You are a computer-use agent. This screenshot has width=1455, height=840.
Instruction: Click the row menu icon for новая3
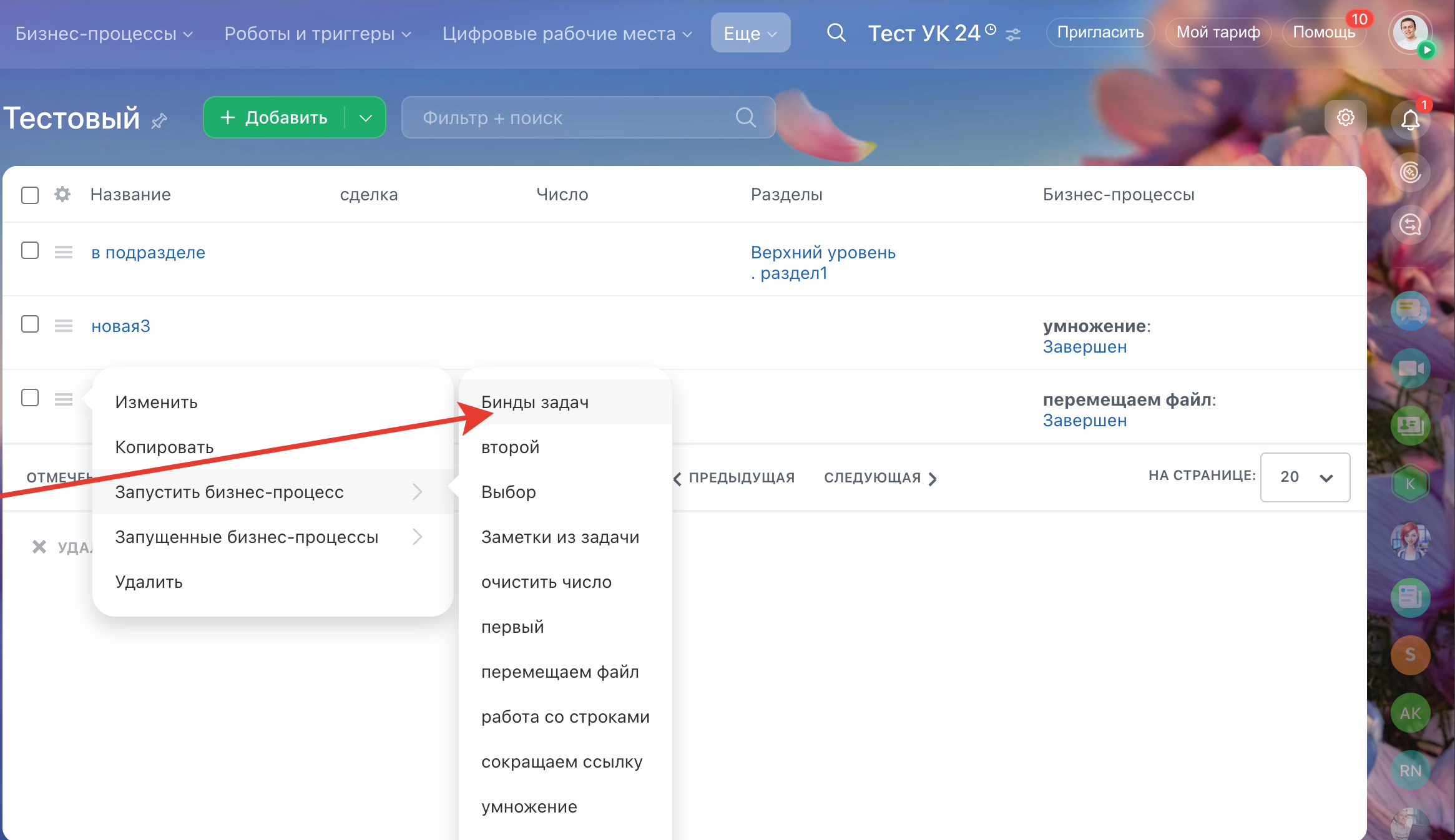pos(63,326)
